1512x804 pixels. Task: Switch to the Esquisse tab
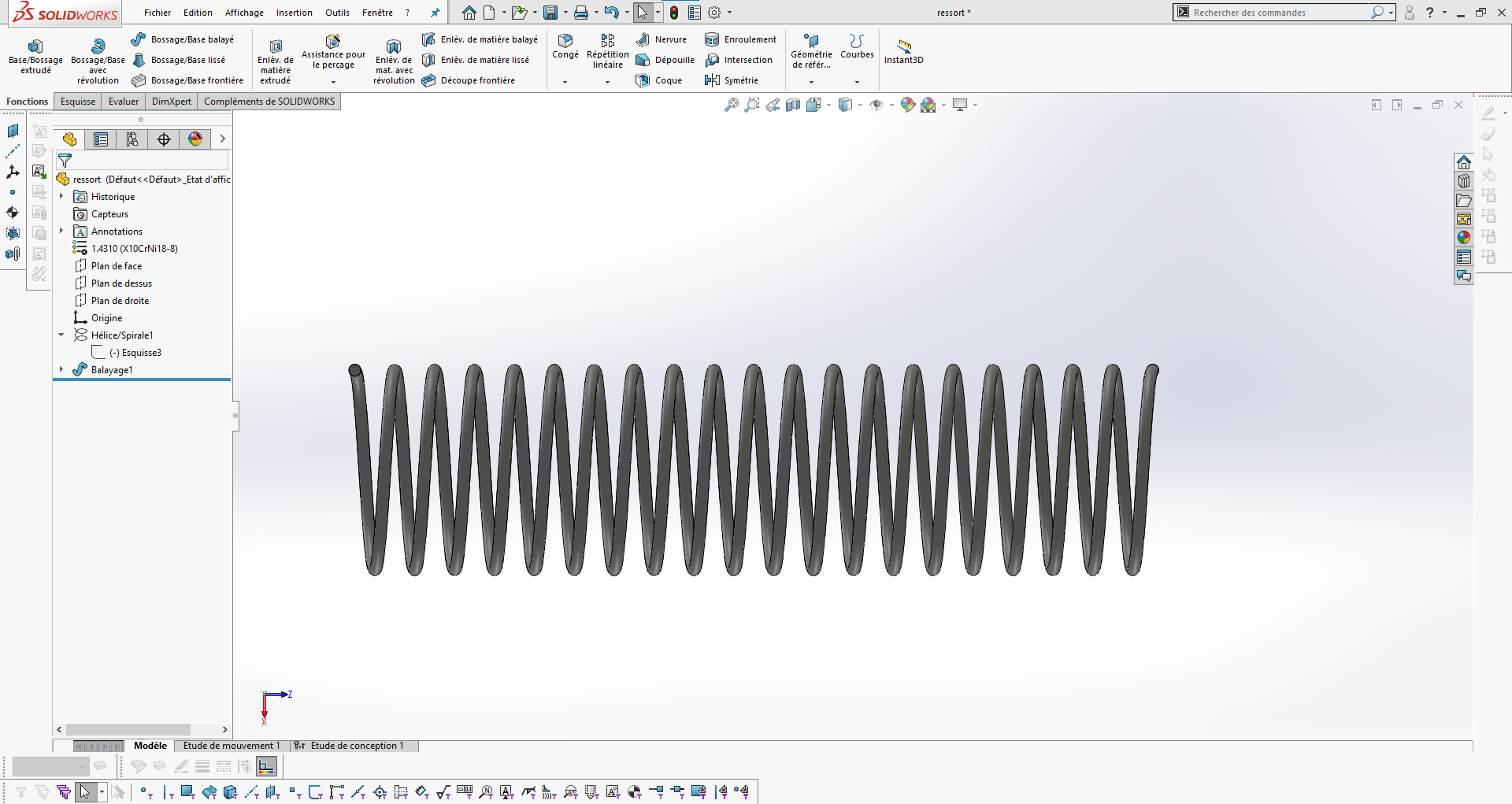point(78,102)
